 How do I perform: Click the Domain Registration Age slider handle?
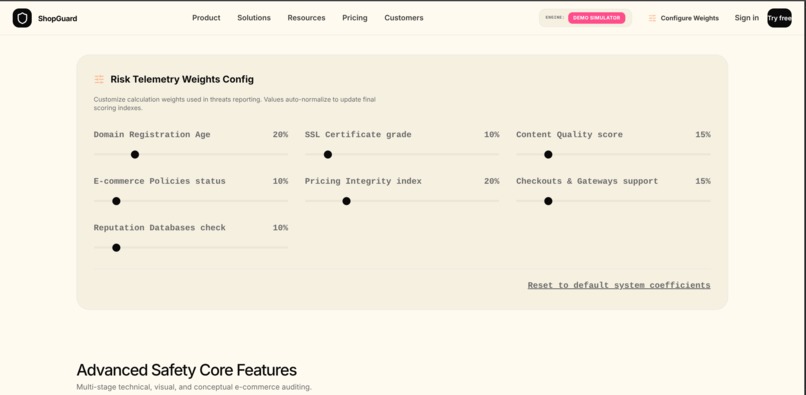[x=135, y=154]
